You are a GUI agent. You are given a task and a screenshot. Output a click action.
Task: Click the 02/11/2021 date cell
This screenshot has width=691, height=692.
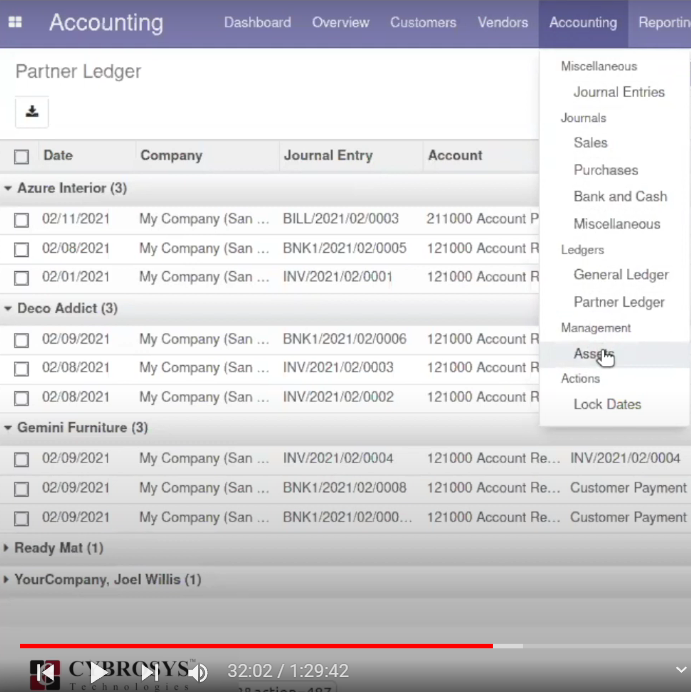[x=76, y=219]
